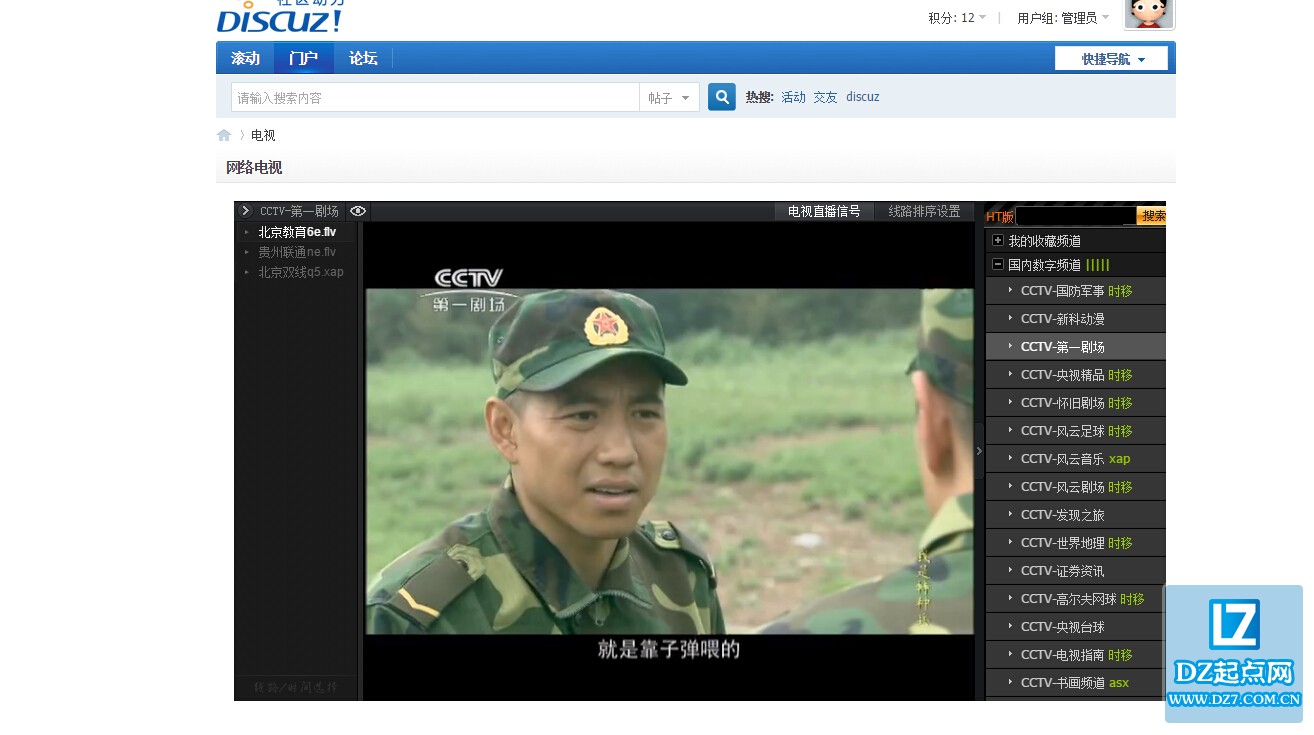Select channel CCTV-怀旧剧场

[x=1076, y=403]
